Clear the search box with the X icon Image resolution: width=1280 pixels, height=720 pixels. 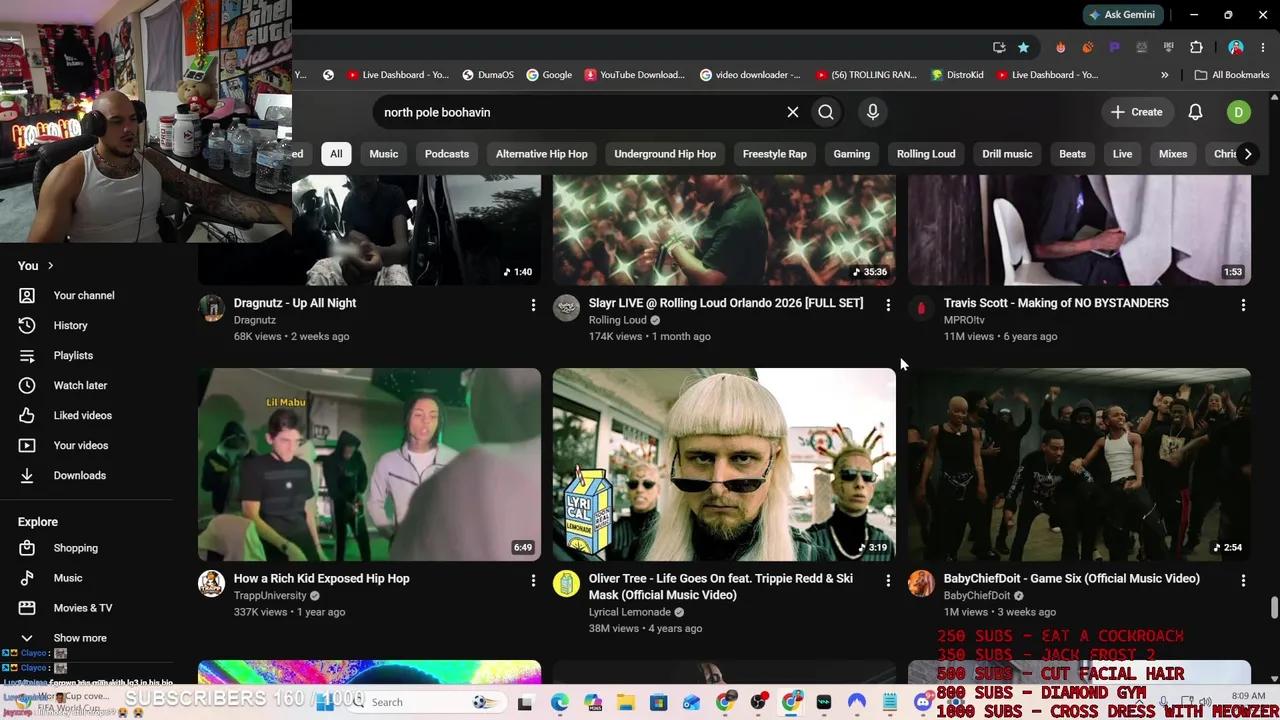(x=793, y=112)
